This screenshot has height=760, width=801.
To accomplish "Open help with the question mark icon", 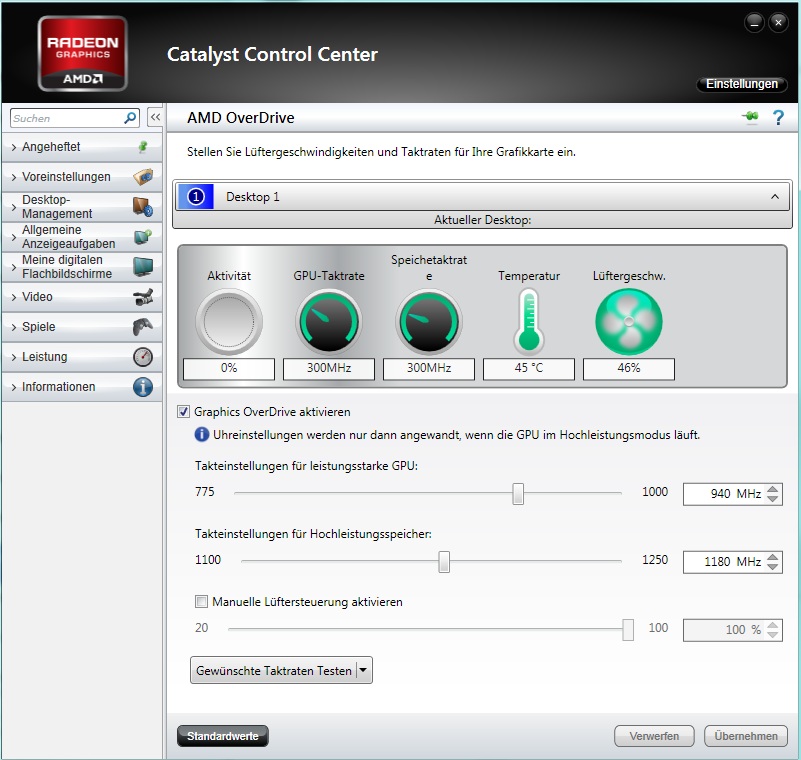I will pos(778,117).
